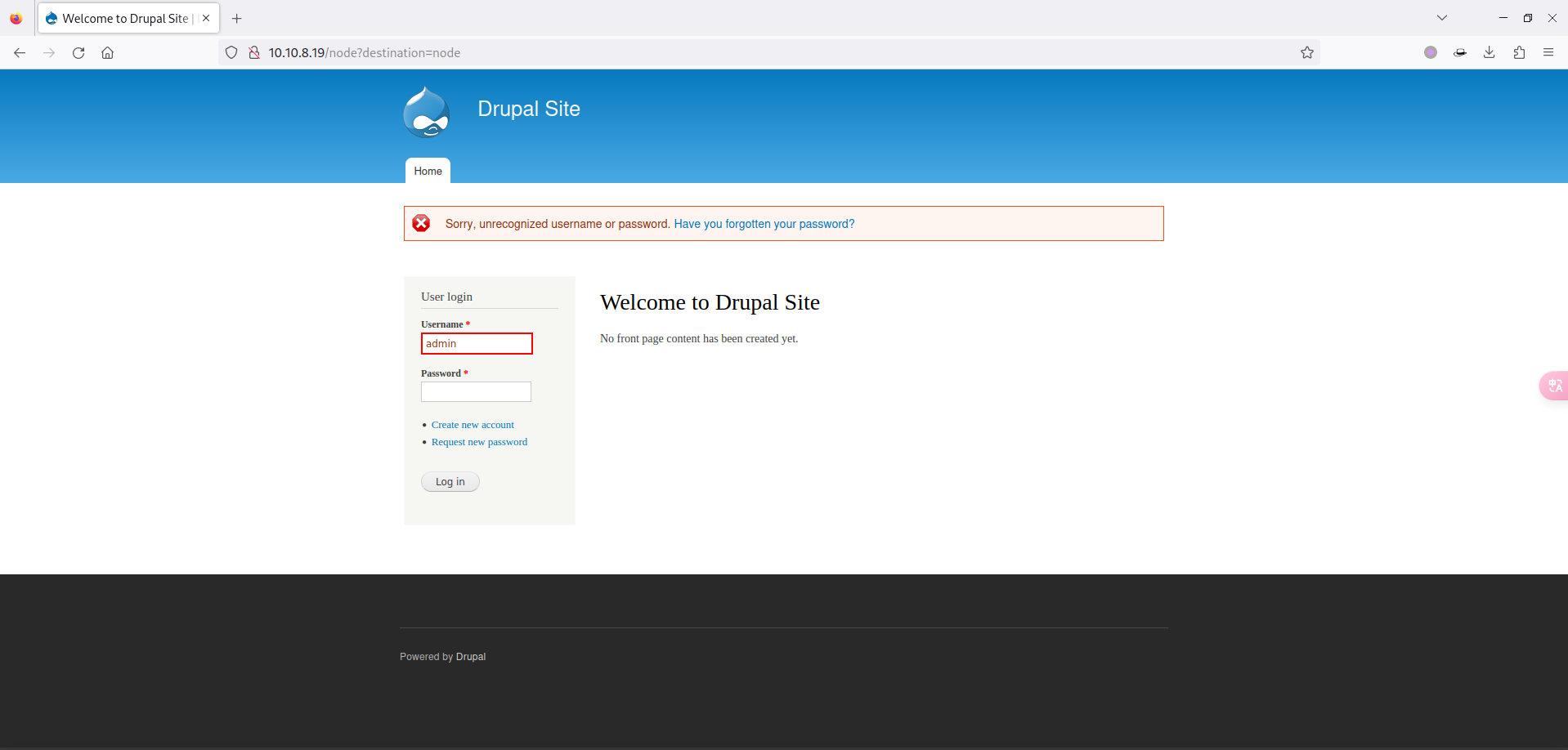This screenshot has height=750, width=1568.
Task: Open the Firefox application menu
Action: pyautogui.click(x=1548, y=52)
